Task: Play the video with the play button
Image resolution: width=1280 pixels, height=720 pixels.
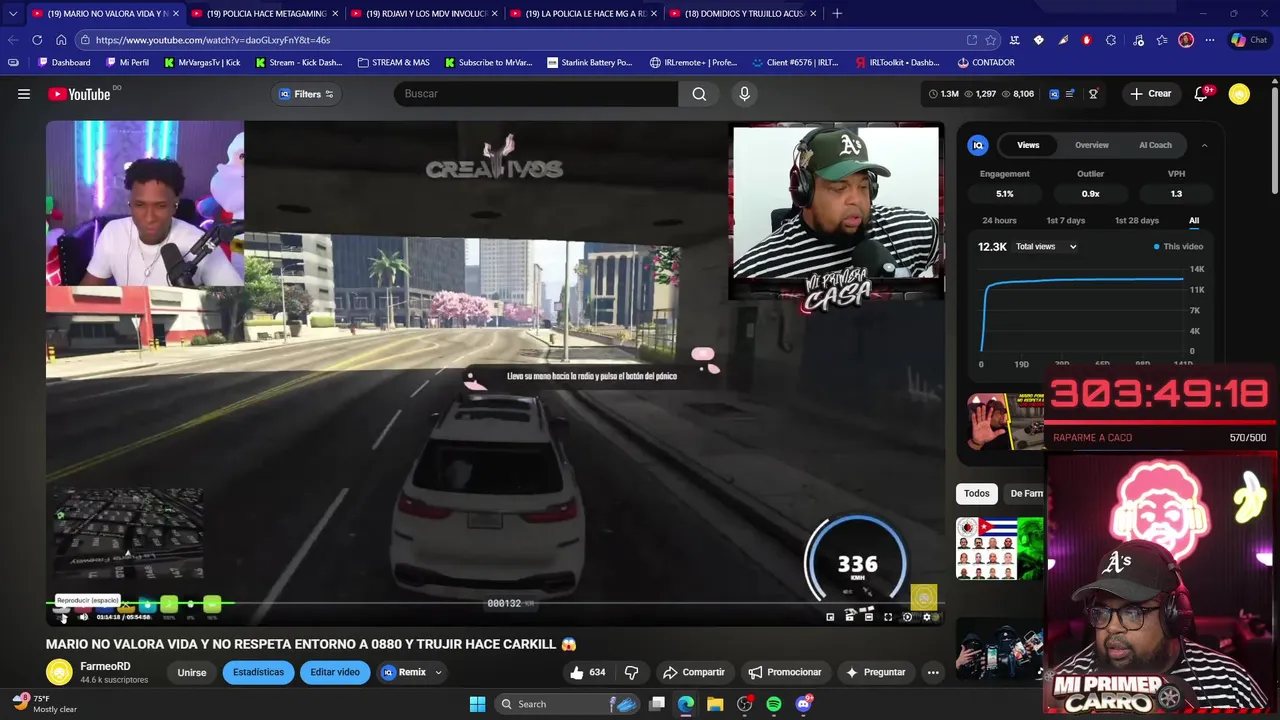Action: click(x=62, y=617)
